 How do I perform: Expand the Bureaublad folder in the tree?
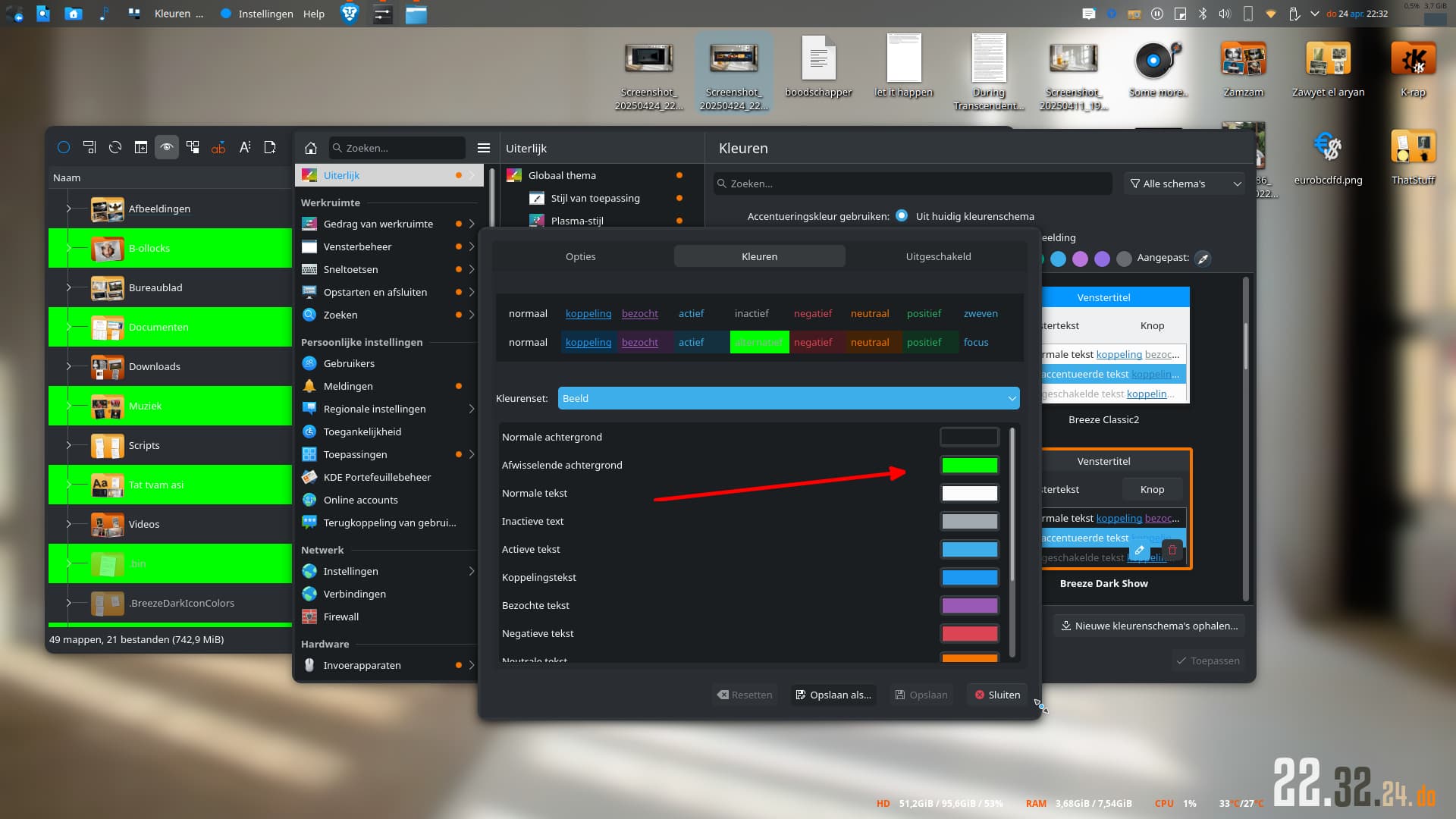click(68, 287)
